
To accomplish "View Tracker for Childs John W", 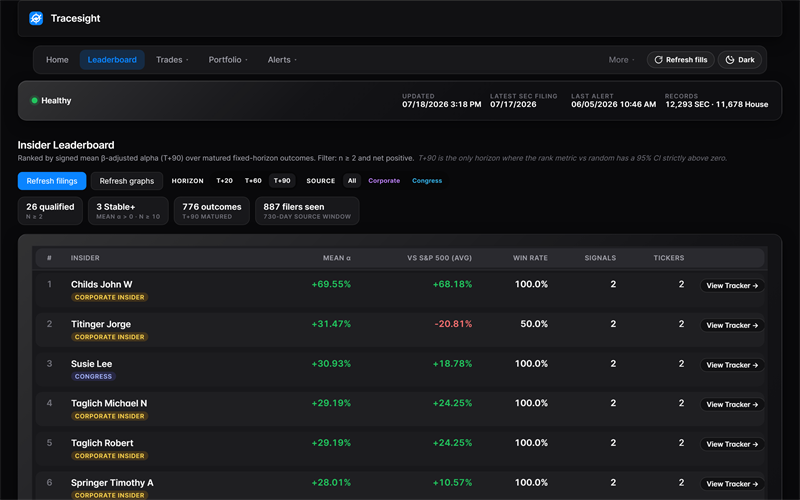I will point(732,286).
